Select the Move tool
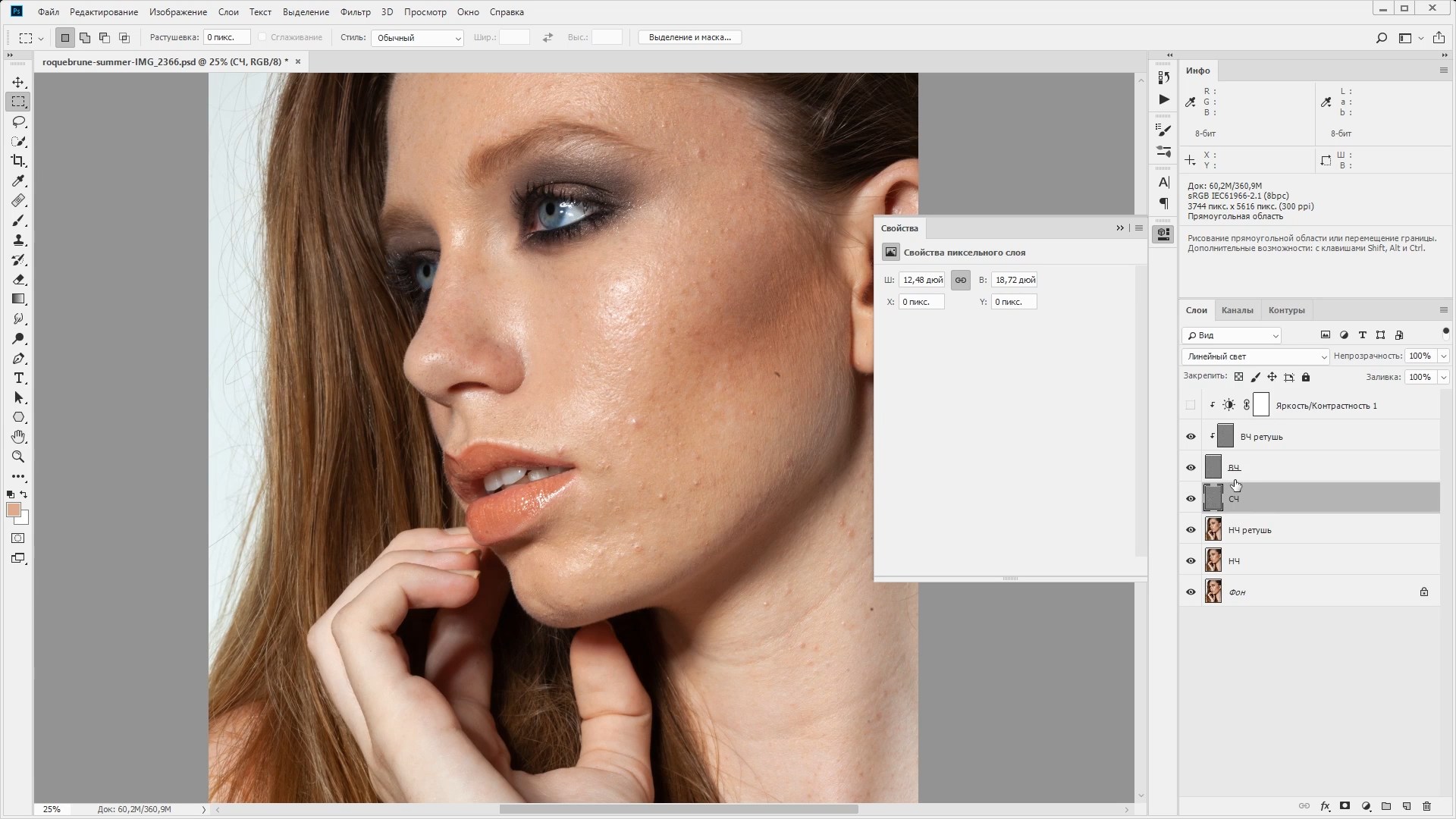The height and width of the screenshot is (819, 1456). point(18,82)
